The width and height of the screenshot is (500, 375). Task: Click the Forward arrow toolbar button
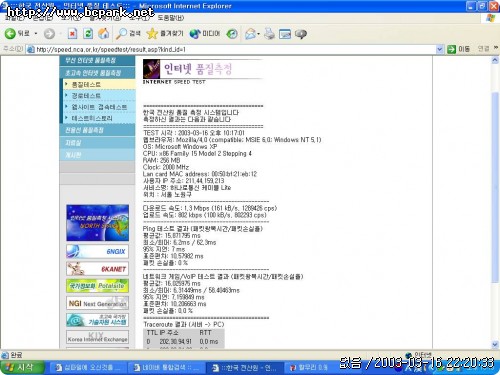[x=49, y=34]
